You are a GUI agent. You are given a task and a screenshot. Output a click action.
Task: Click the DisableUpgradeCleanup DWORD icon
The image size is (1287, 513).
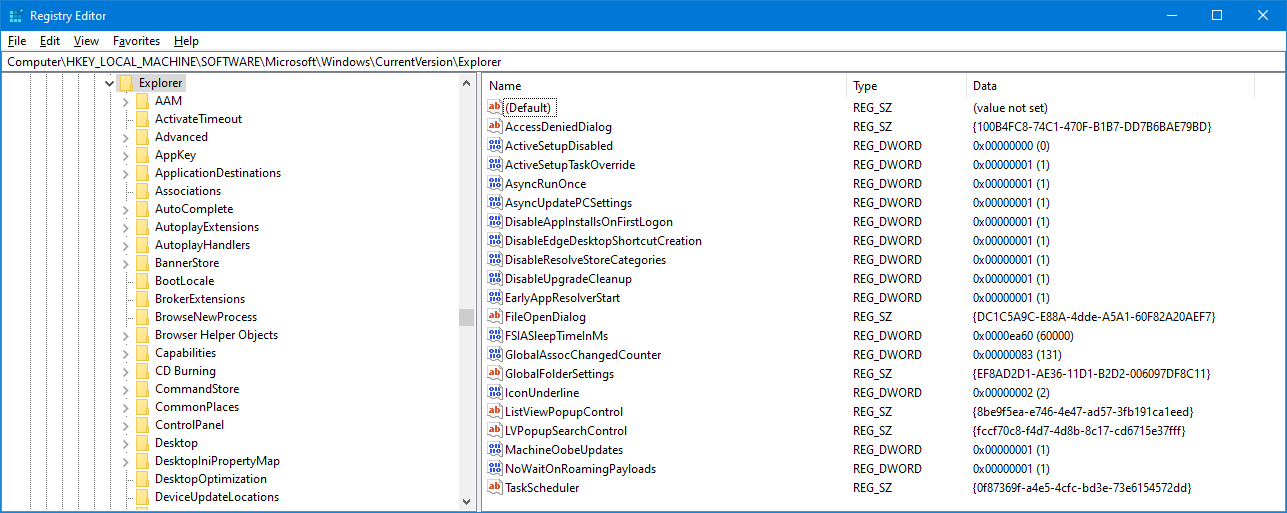(x=495, y=279)
